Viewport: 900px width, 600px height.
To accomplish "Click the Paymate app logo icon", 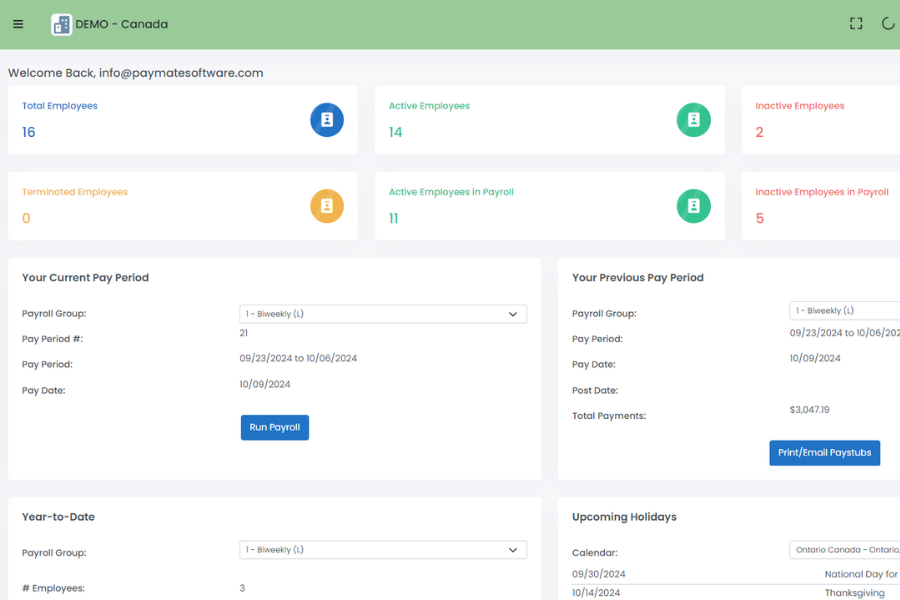I will pyautogui.click(x=62, y=24).
